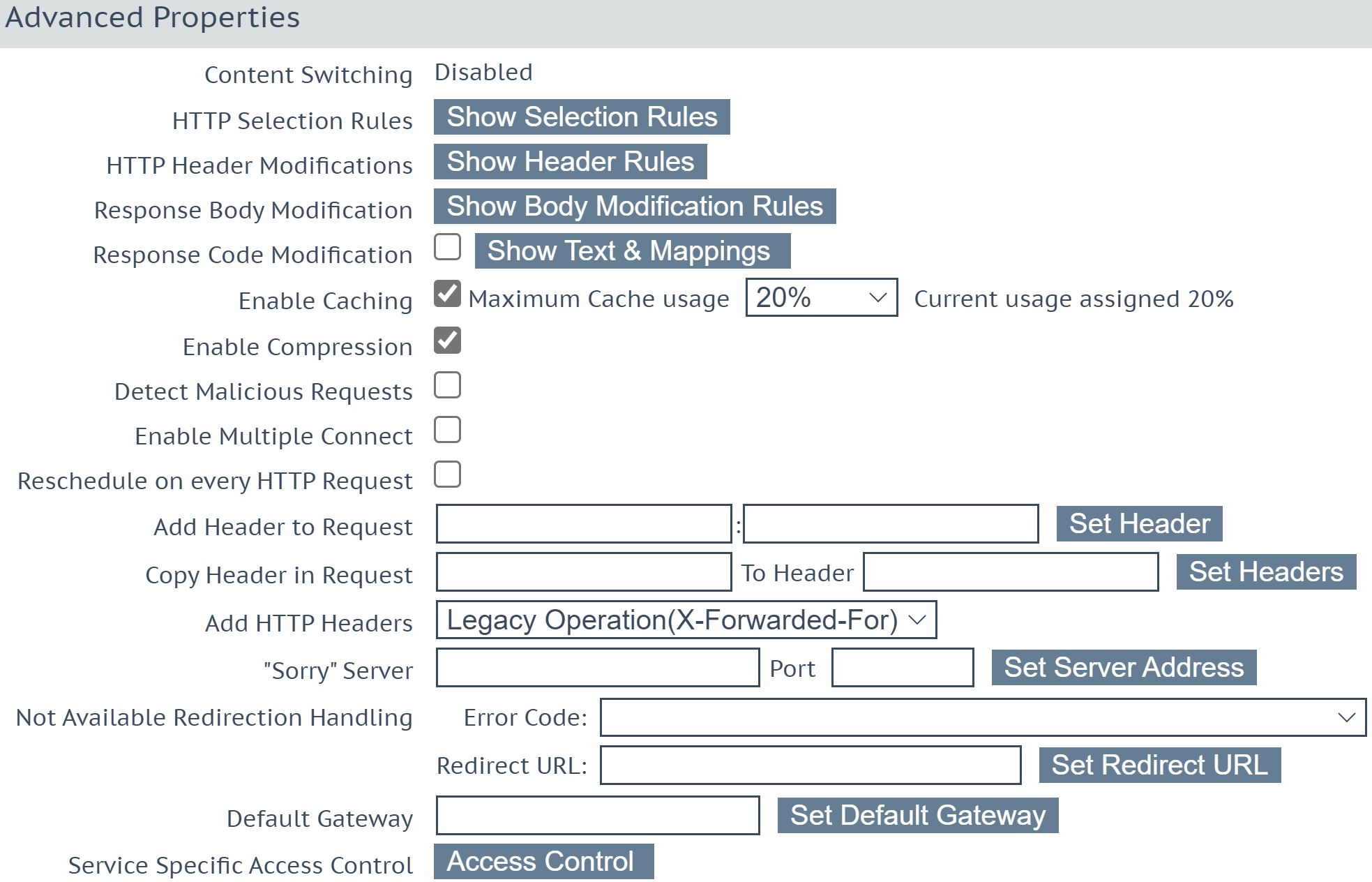Focus Copy Header in Request source field
The image size is (1372, 882).
(x=584, y=571)
